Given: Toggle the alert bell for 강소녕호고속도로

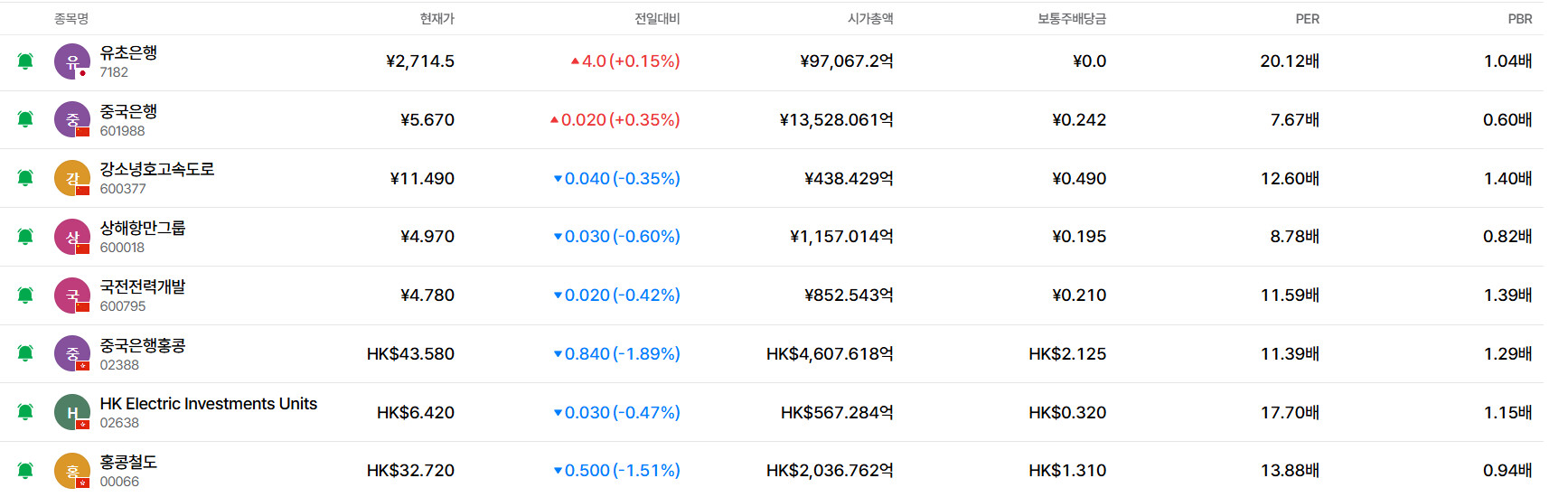Looking at the screenshot, I should tap(25, 178).
